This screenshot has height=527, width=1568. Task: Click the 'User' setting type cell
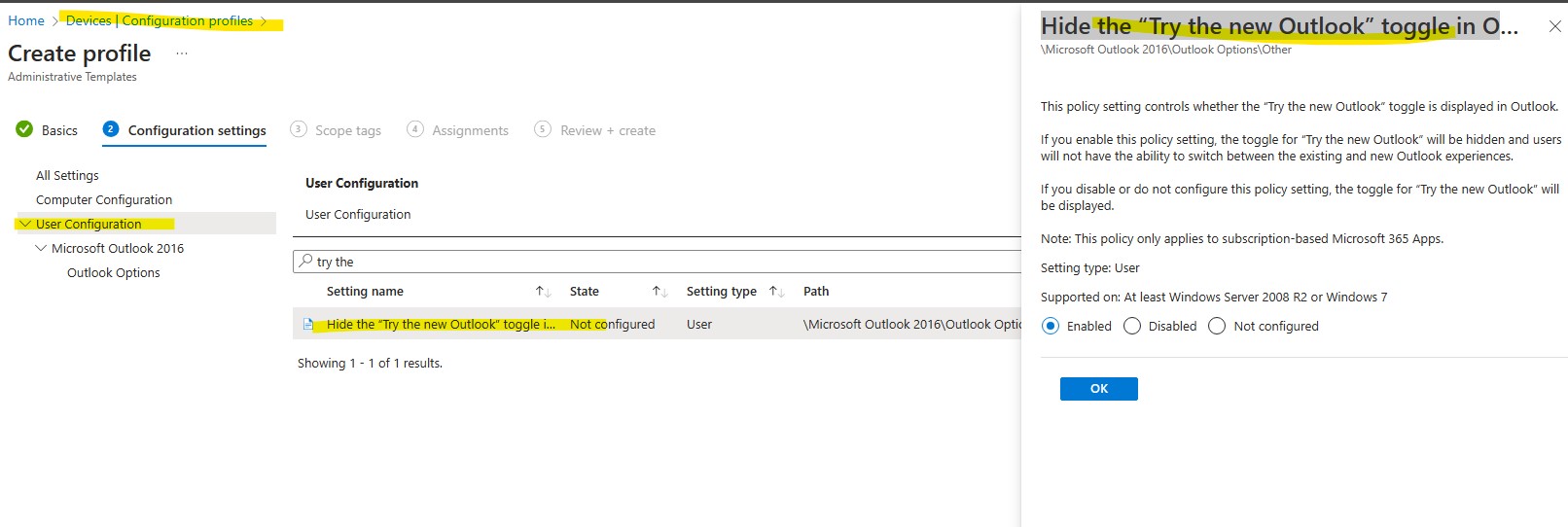coord(699,325)
